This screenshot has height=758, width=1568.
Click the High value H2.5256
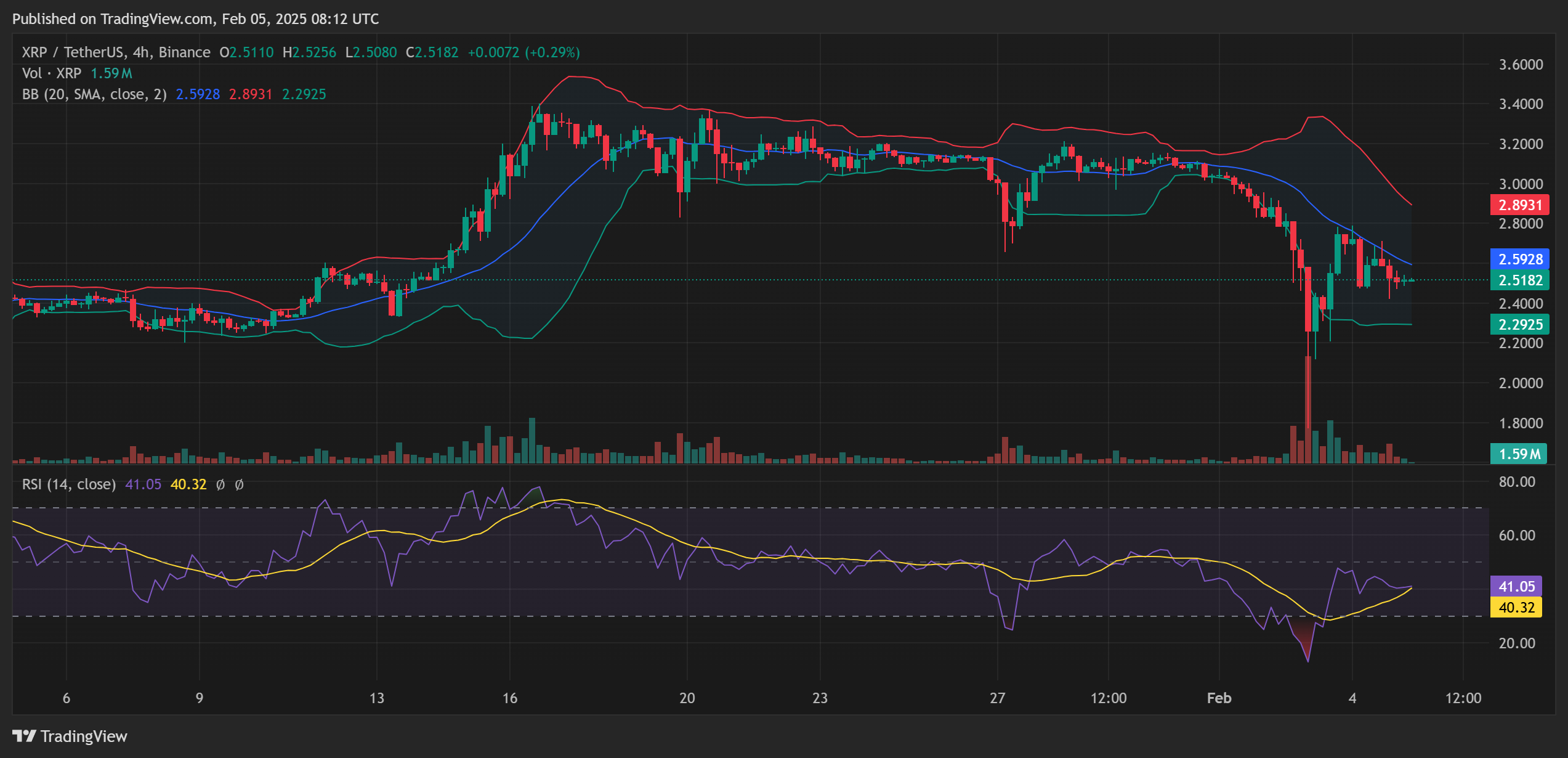click(309, 52)
